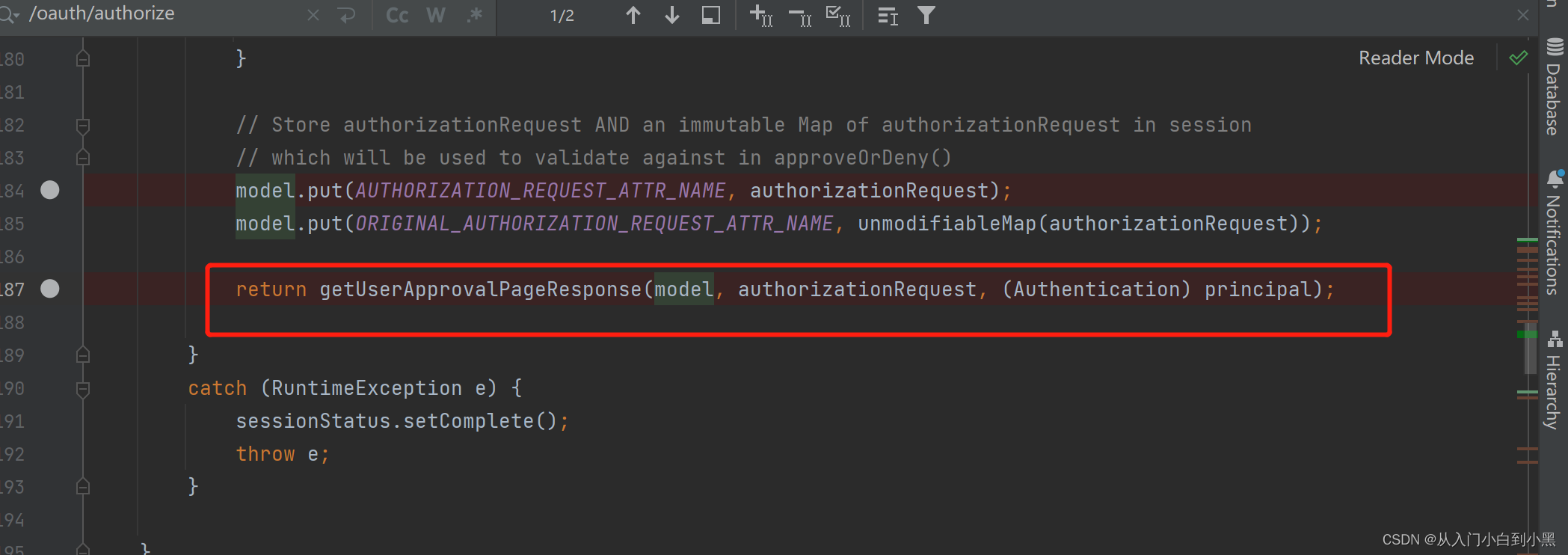Collapse comment block fold marker at Store authorizationRequest
This screenshot has height=555, width=1568.
(83, 126)
